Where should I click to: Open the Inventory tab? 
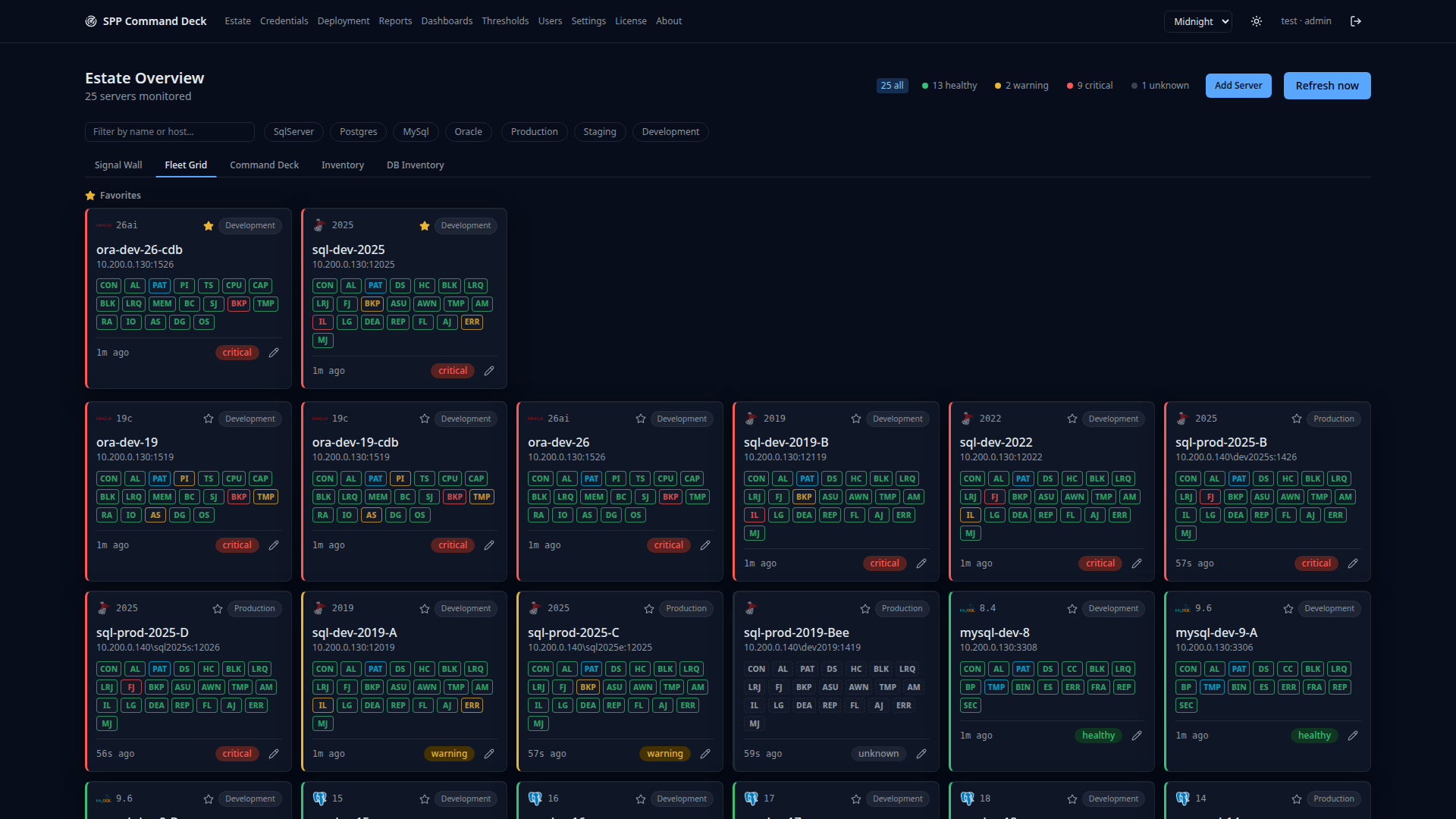pos(343,165)
